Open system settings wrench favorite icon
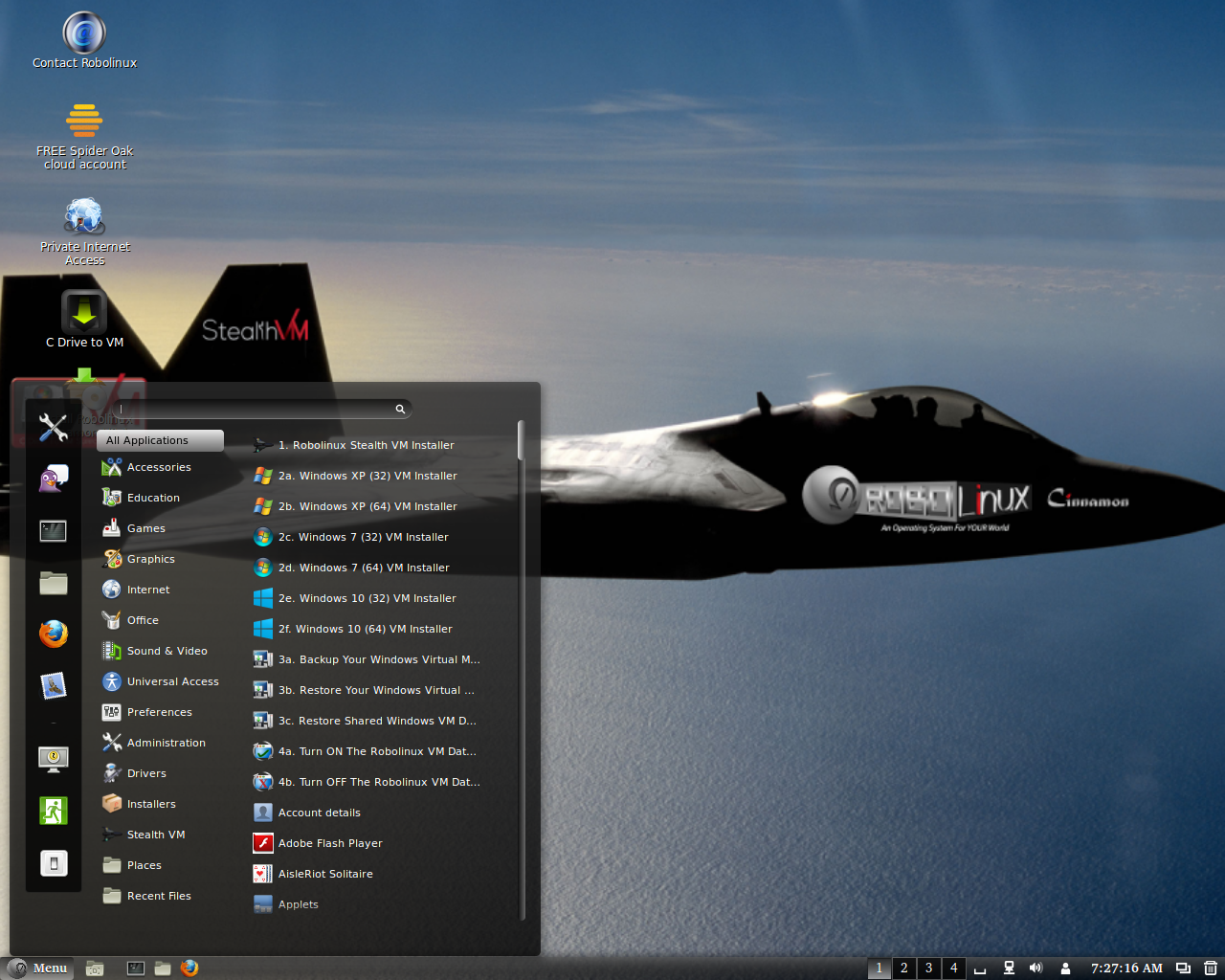Image resolution: width=1225 pixels, height=980 pixels. pyautogui.click(x=54, y=427)
